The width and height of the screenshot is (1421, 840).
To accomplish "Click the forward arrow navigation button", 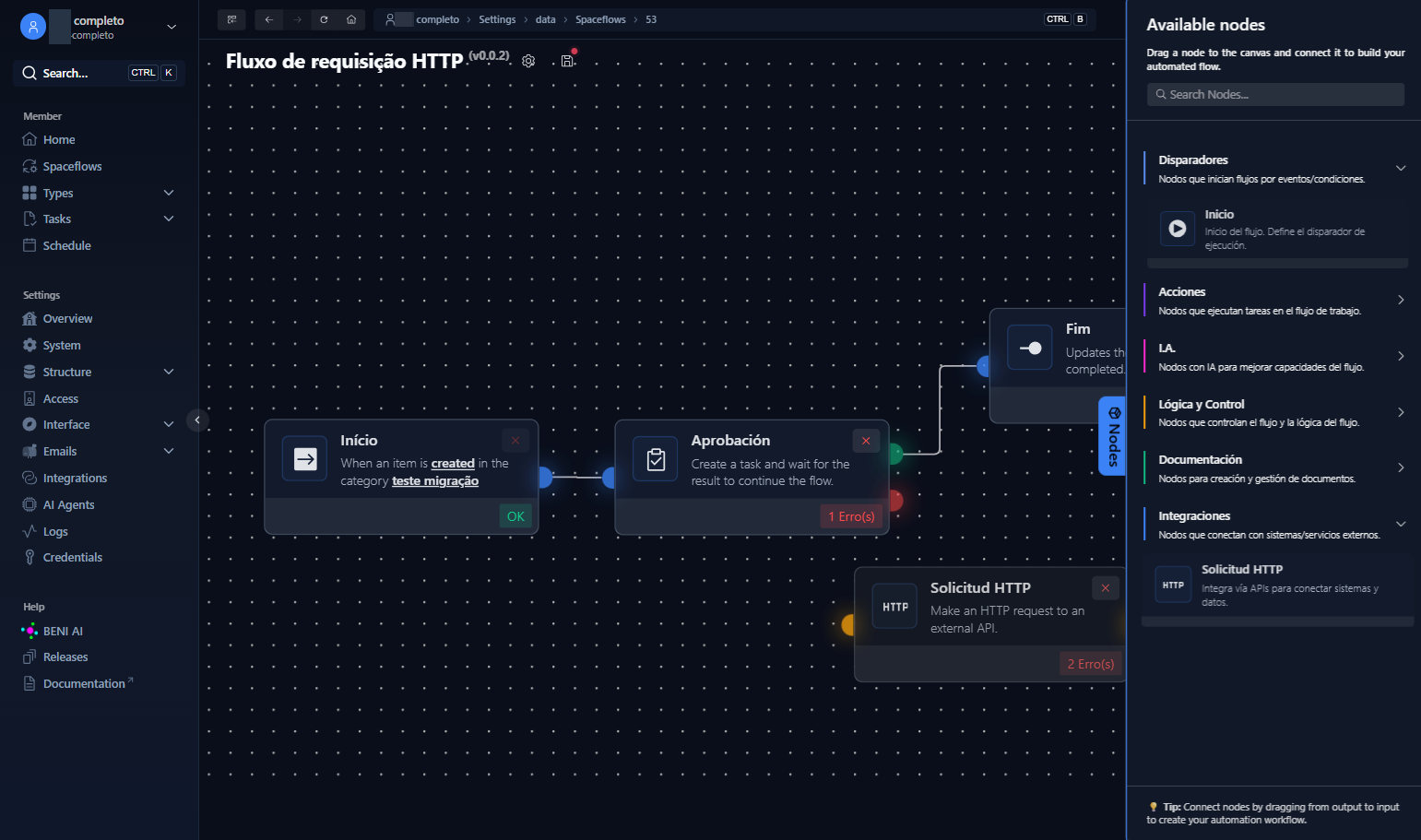I will 297,19.
